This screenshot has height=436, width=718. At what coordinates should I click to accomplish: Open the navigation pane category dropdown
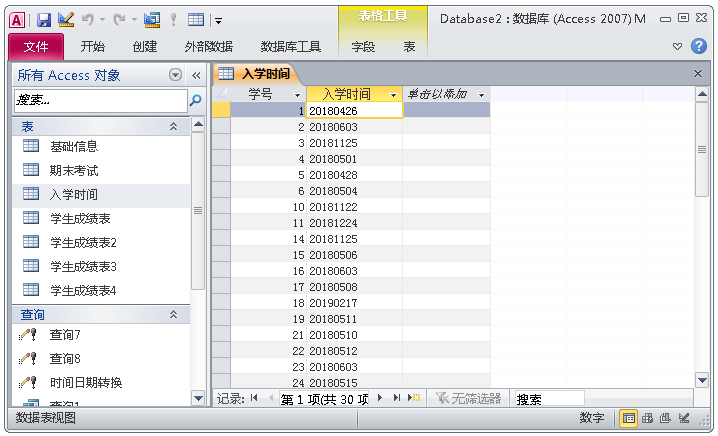coord(175,75)
